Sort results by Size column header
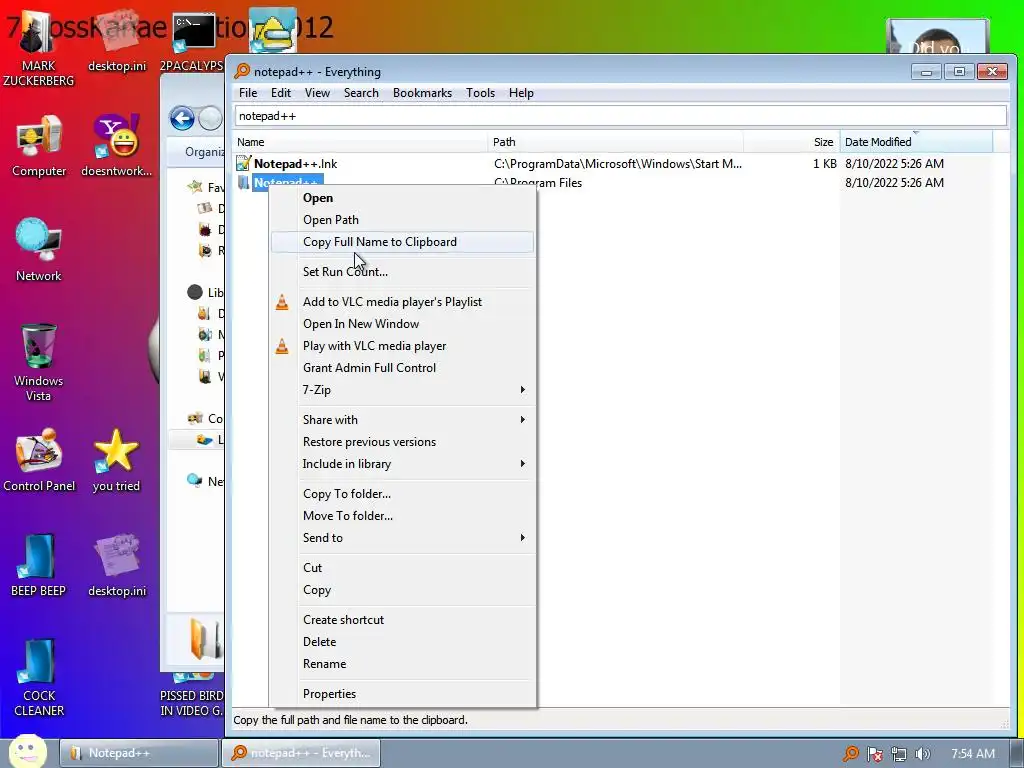This screenshot has width=1024, height=768. (x=792, y=142)
